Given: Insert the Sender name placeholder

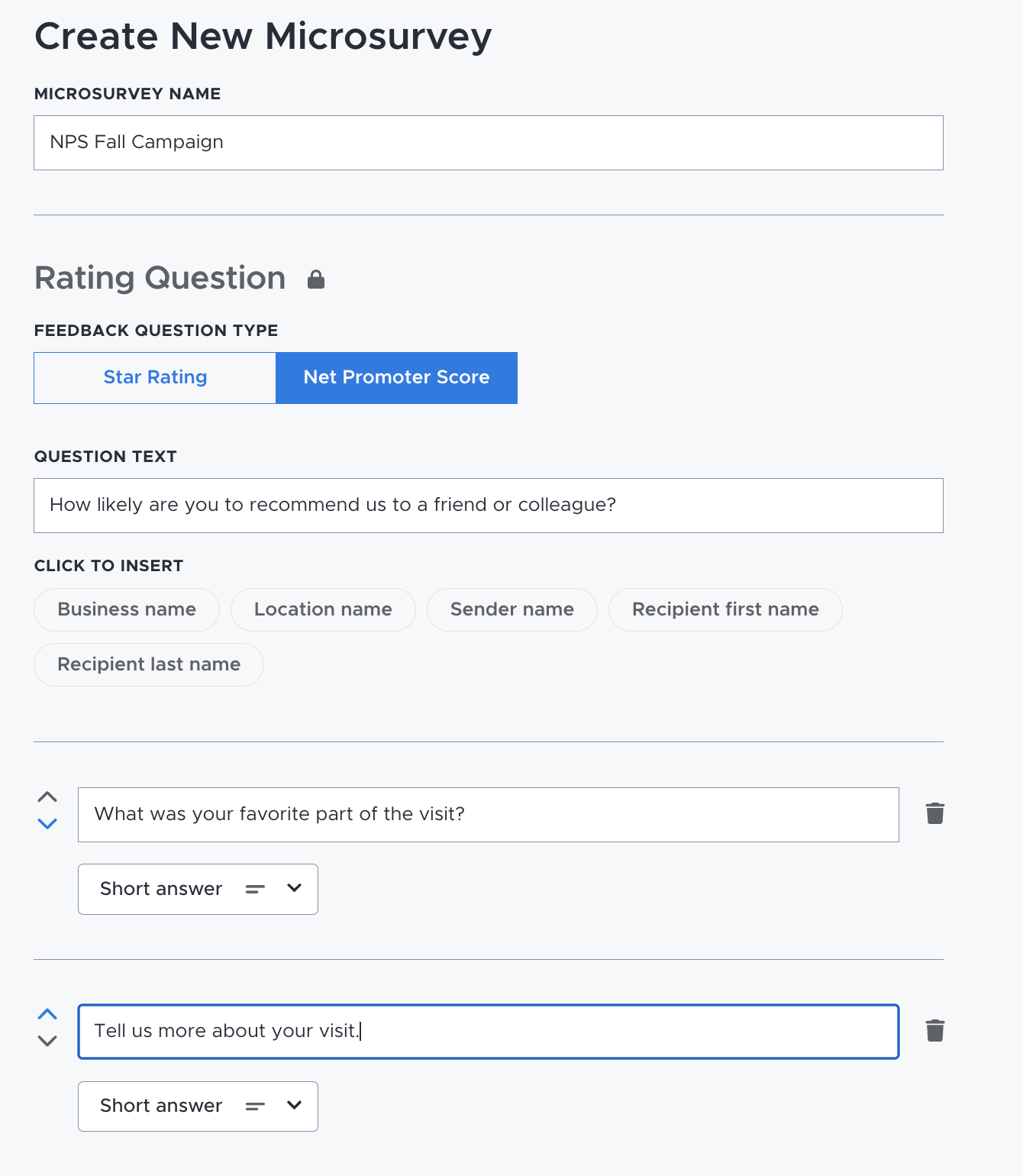Looking at the screenshot, I should click(511, 609).
